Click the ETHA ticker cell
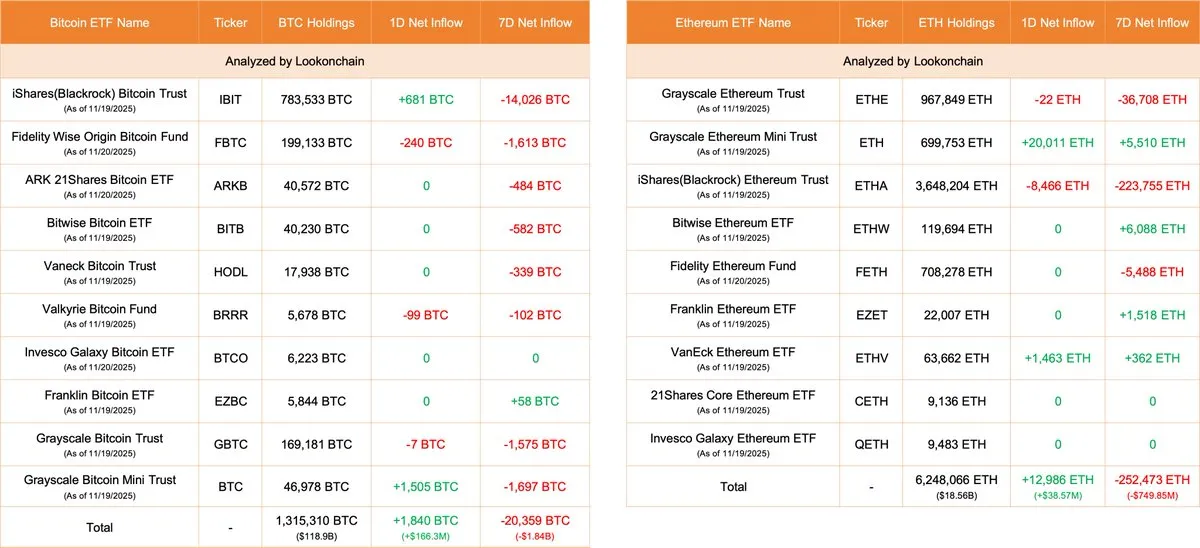The image size is (1200, 548). tap(871, 186)
